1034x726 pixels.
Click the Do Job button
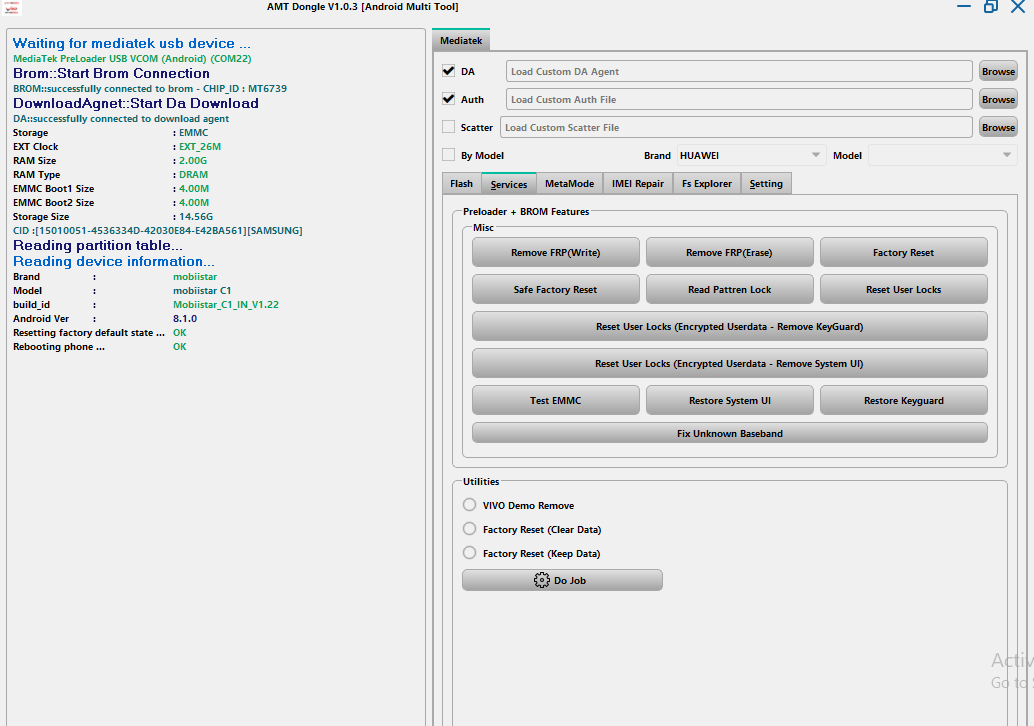[x=562, y=580]
